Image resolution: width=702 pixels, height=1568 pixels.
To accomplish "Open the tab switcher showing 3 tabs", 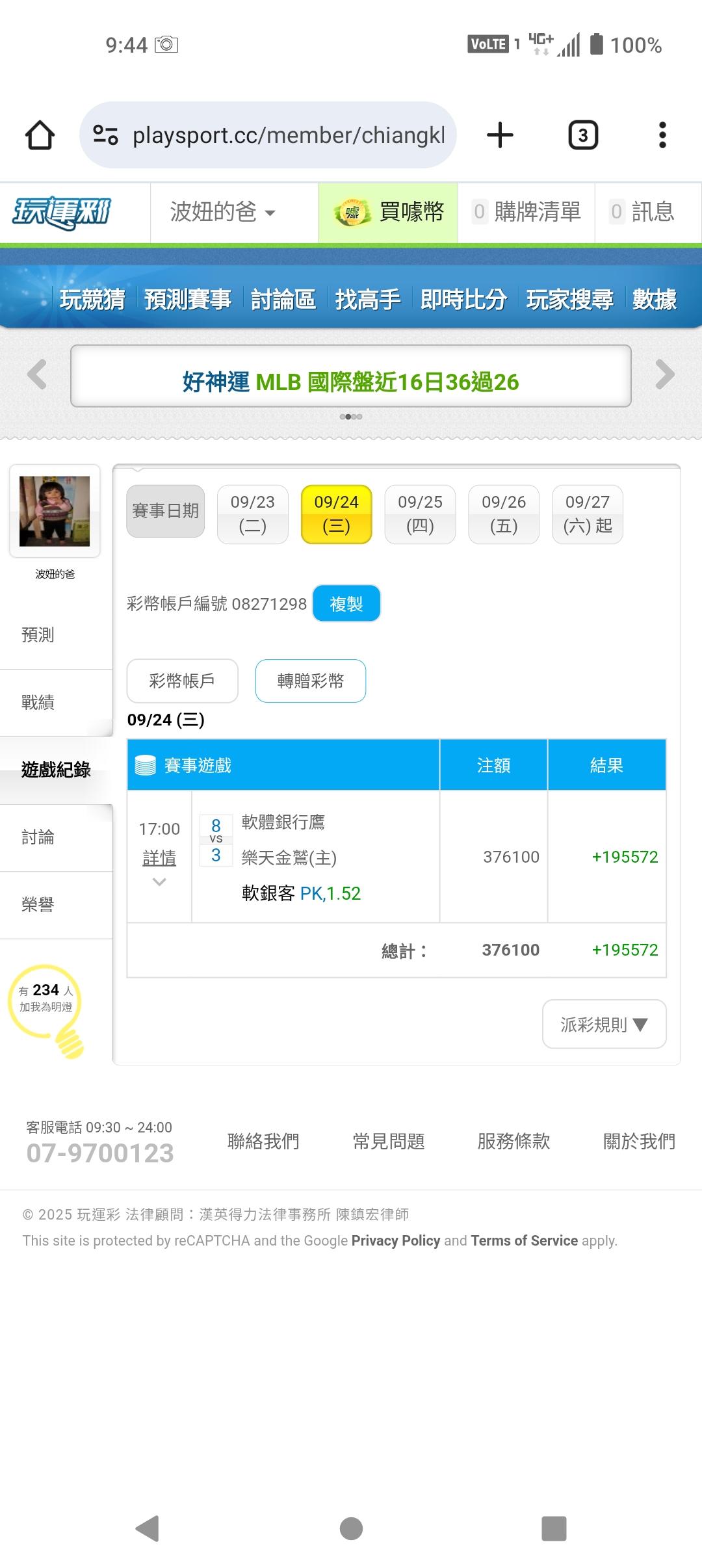I will tap(583, 135).
